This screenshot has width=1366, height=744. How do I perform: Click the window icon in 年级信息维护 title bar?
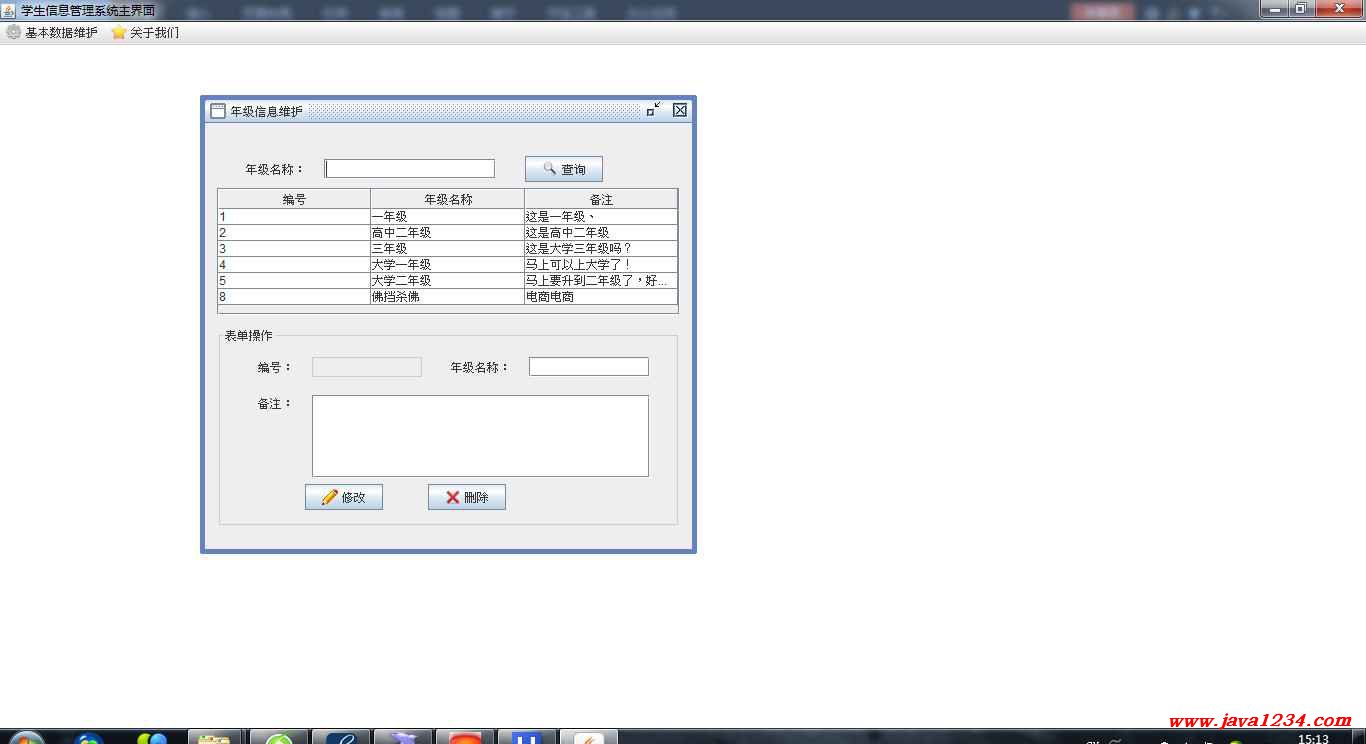(218, 111)
